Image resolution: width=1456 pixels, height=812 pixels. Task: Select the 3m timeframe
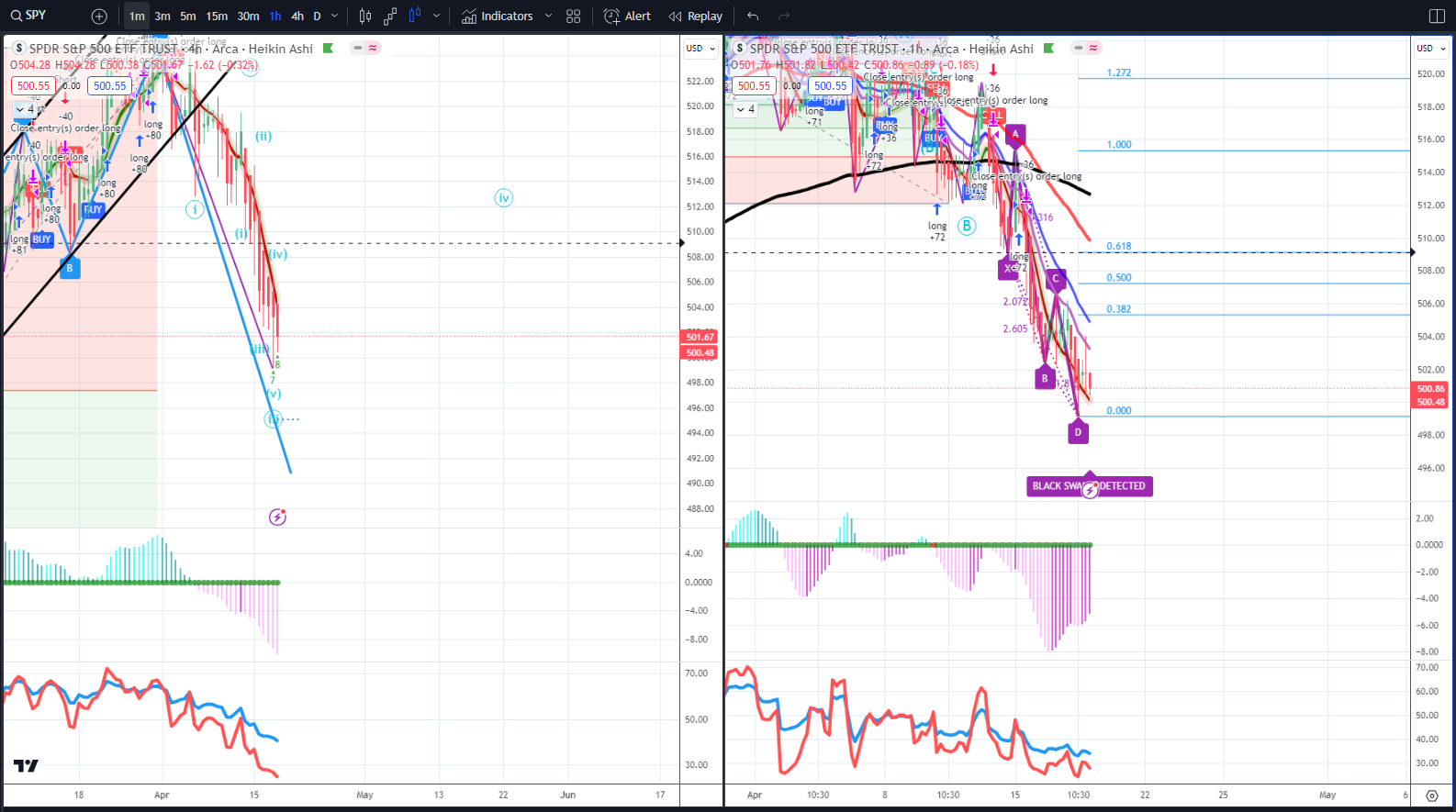162,16
